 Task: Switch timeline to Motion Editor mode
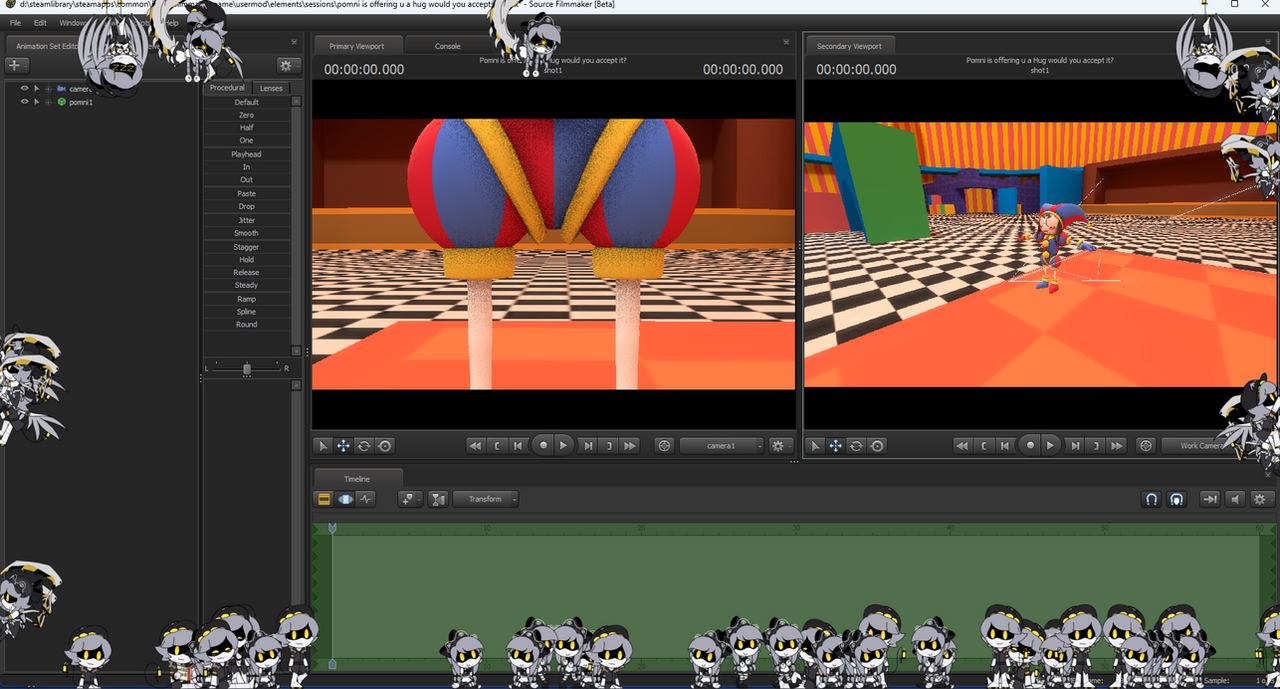point(345,499)
